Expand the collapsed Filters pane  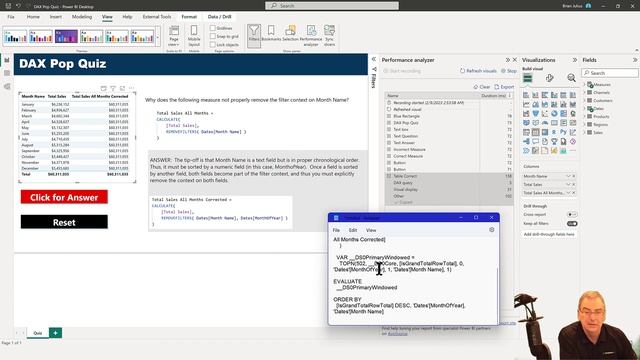[x=373, y=60]
